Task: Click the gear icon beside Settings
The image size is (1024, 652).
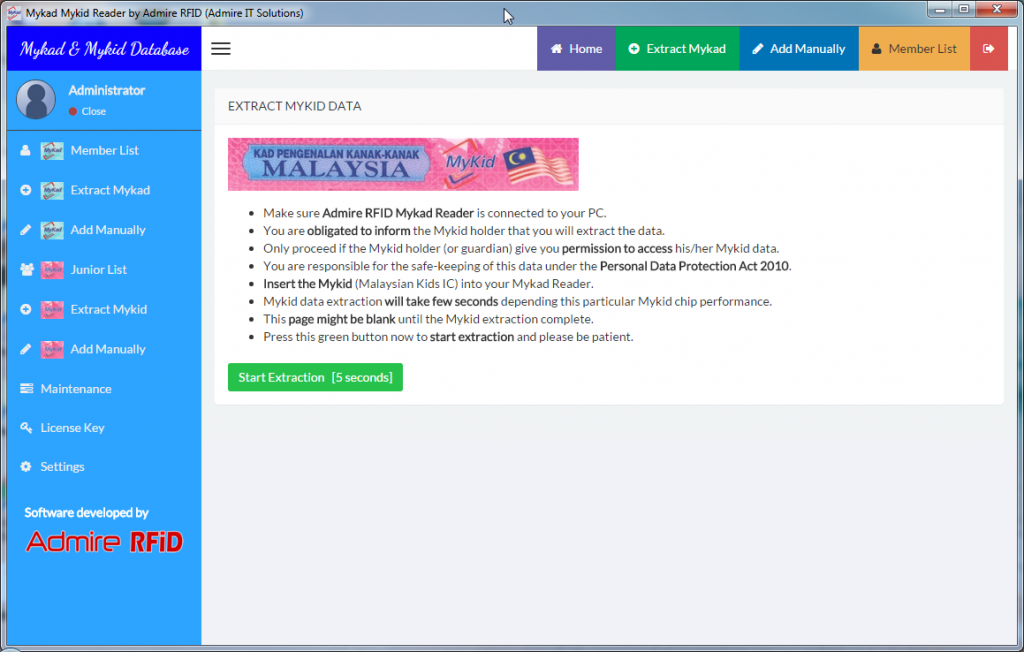Action: click(x=26, y=467)
